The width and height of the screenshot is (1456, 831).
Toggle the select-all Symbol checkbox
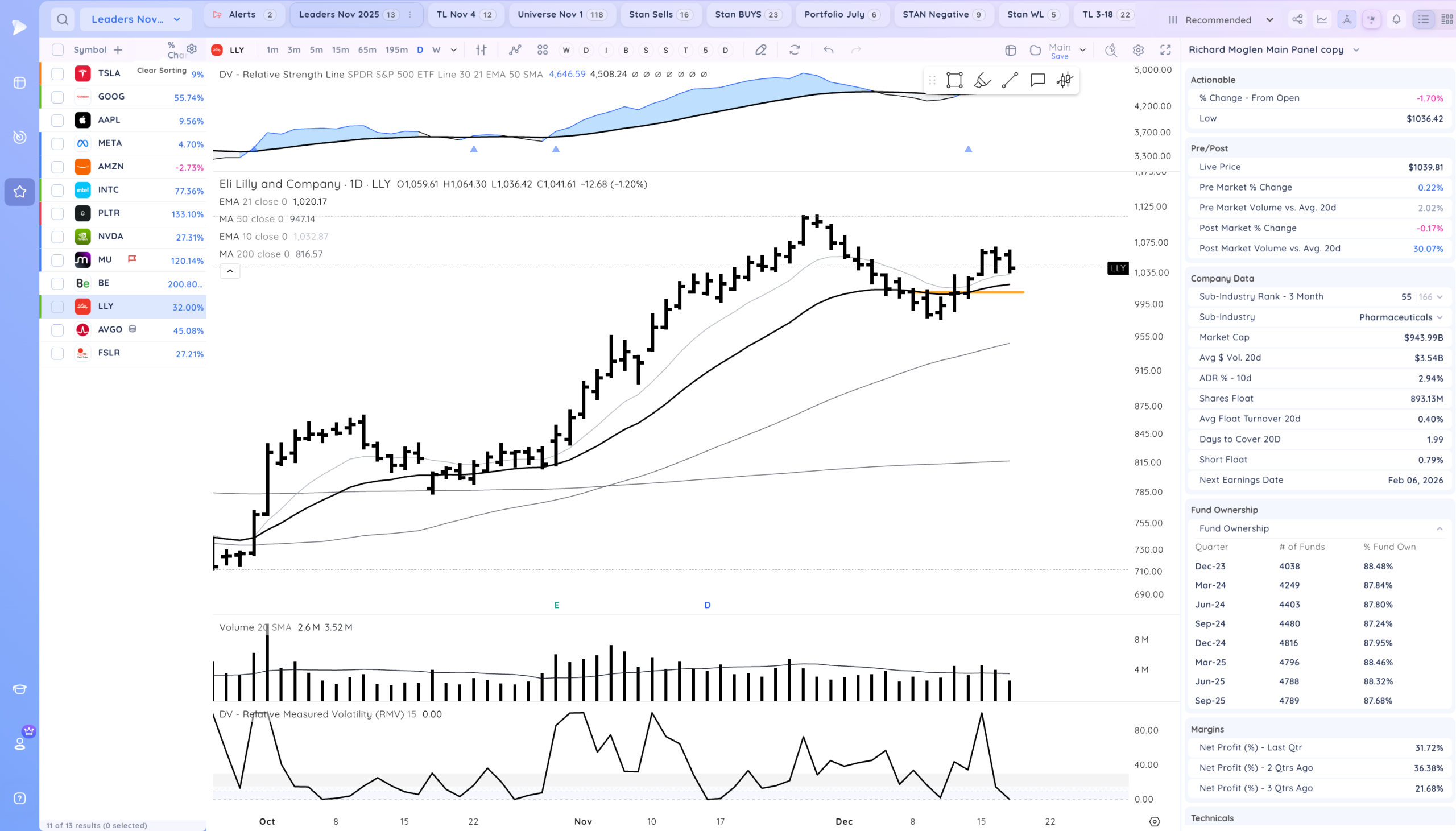coord(57,50)
